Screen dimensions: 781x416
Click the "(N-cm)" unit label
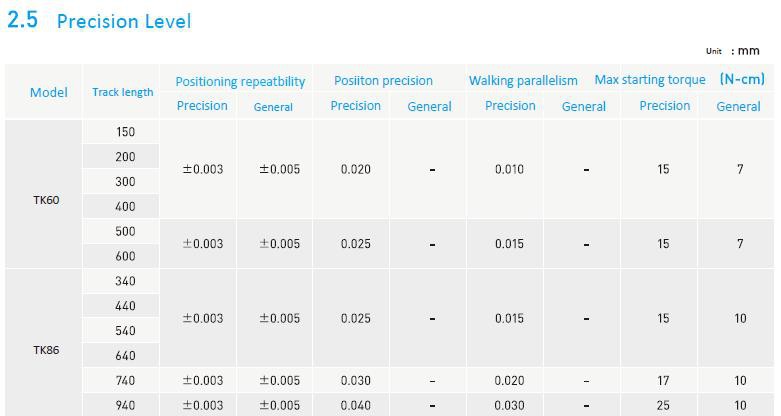click(742, 79)
